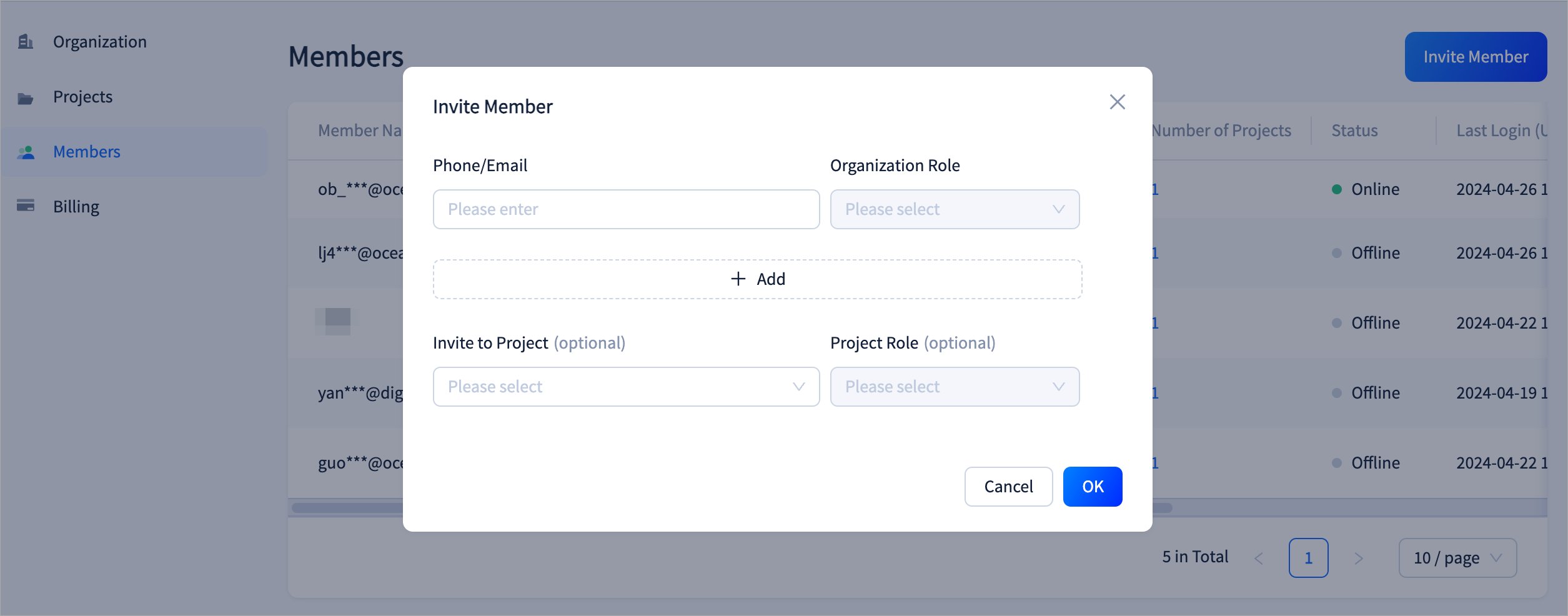Close the Invite Member dialog with X
This screenshot has width=1568, height=616.
(1117, 102)
